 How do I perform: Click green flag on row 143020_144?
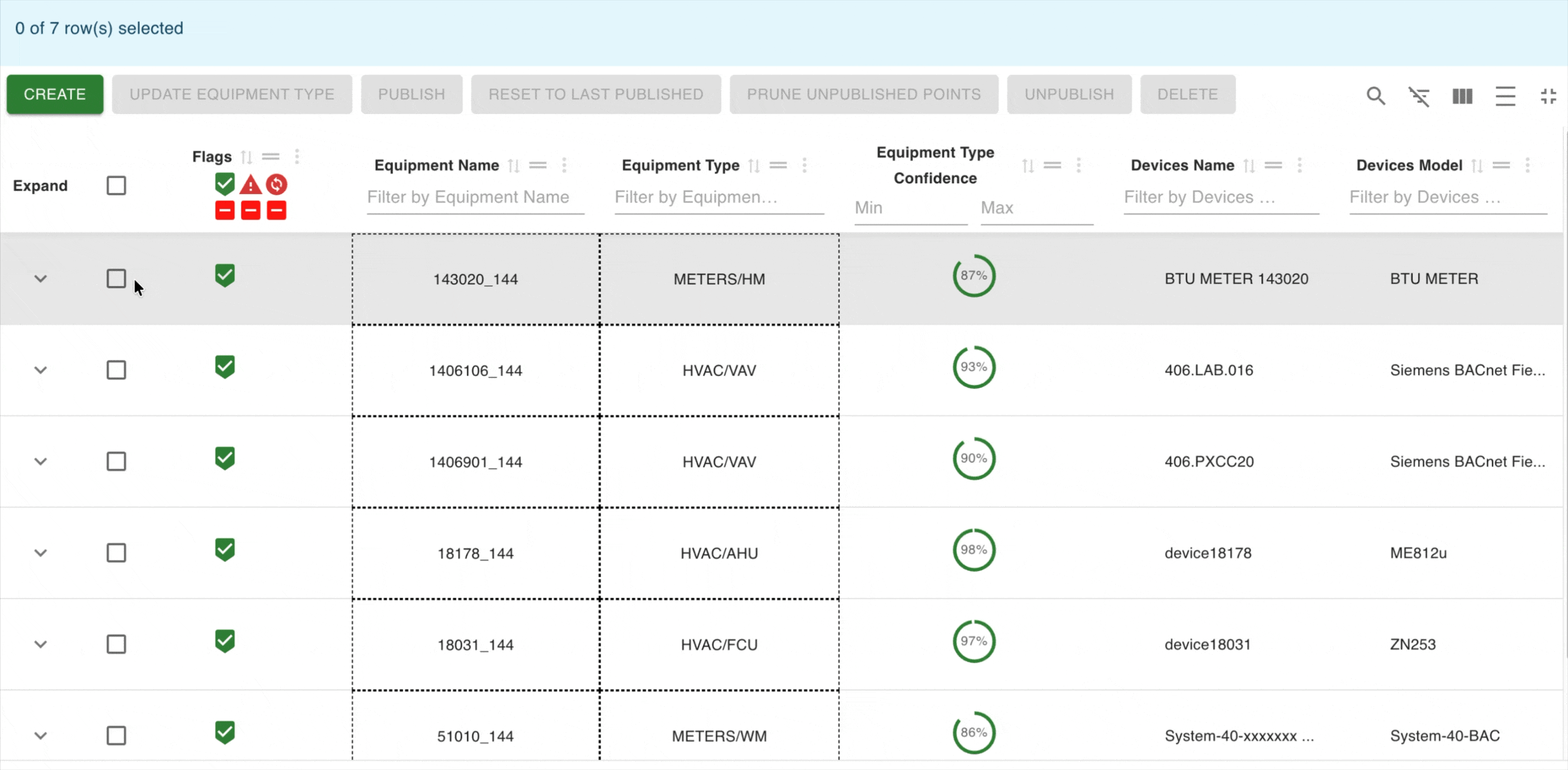pos(225,275)
